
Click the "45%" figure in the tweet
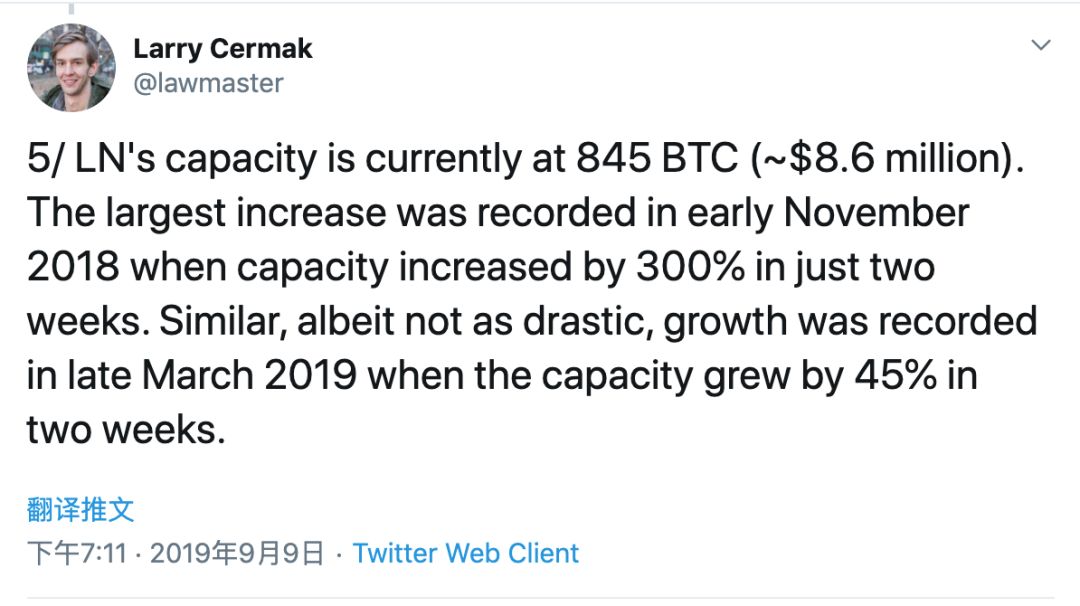tap(896, 375)
